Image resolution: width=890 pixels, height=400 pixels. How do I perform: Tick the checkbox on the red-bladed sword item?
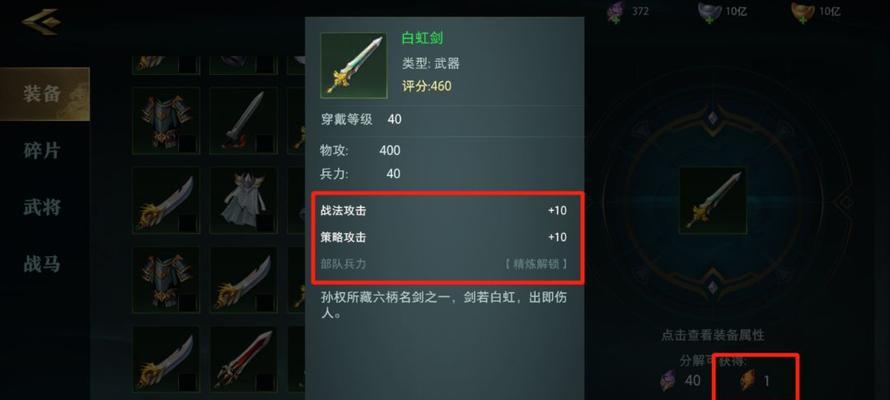[265, 382]
